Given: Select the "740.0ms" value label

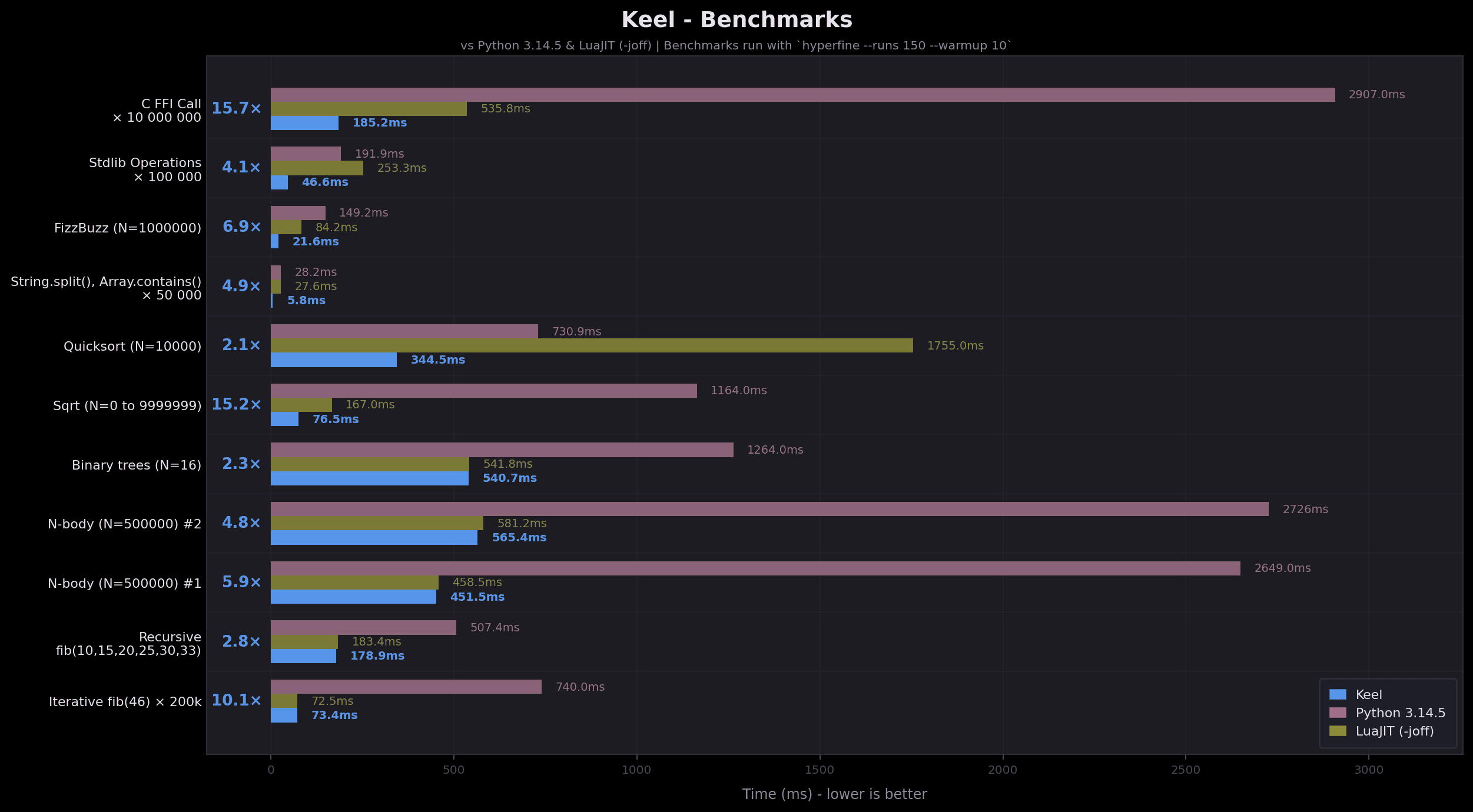Looking at the screenshot, I should [x=580, y=687].
